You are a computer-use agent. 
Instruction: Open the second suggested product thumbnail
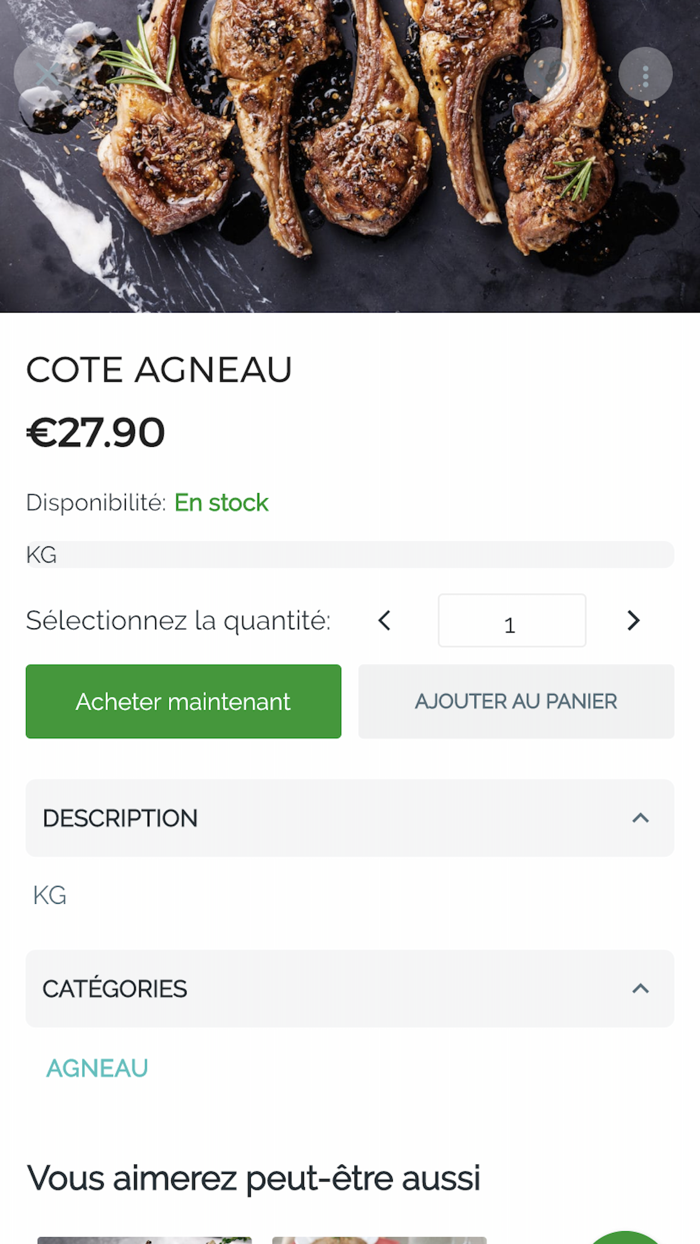(x=380, y=1240)
